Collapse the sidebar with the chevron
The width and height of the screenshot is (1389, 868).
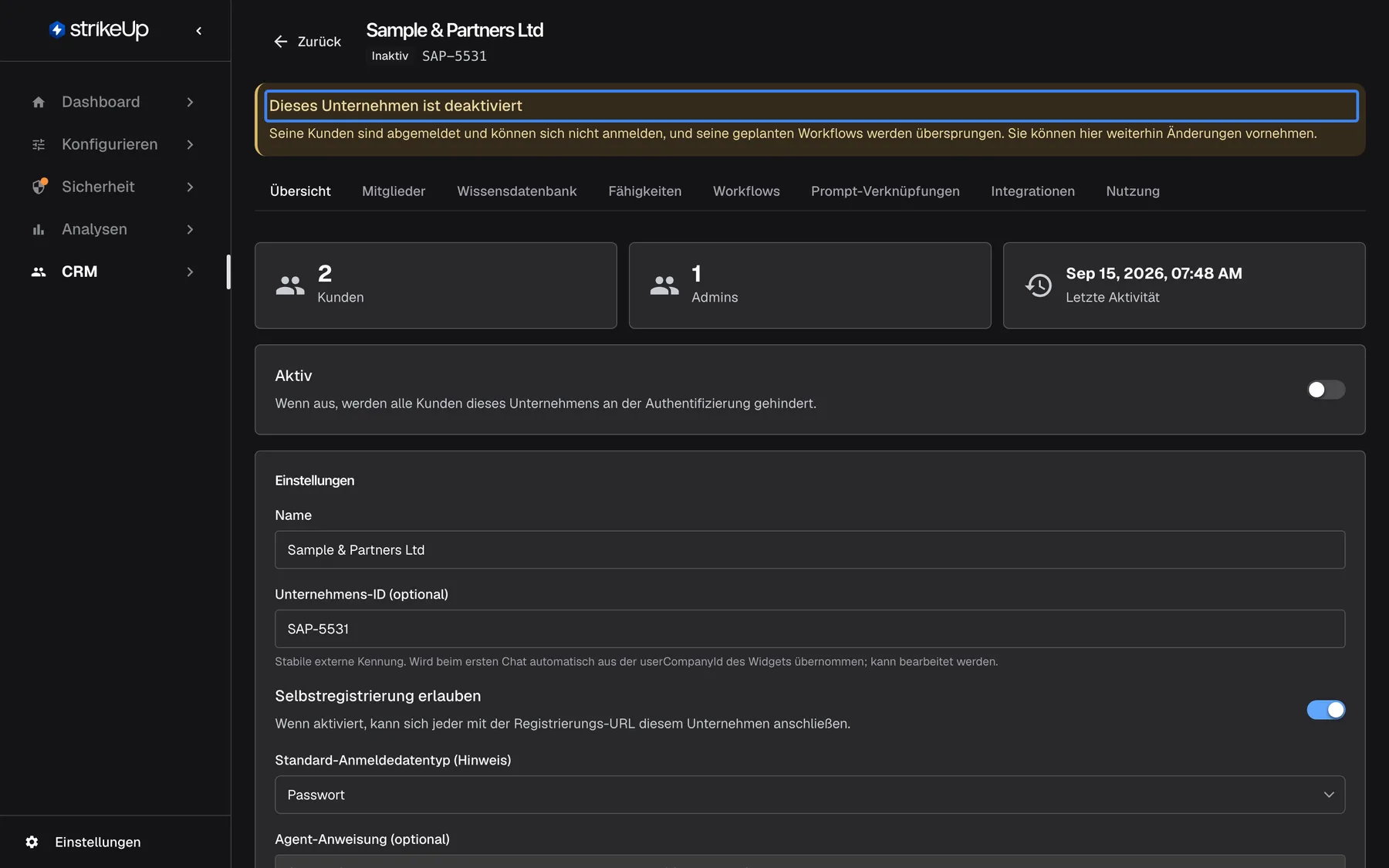[199, 31]
